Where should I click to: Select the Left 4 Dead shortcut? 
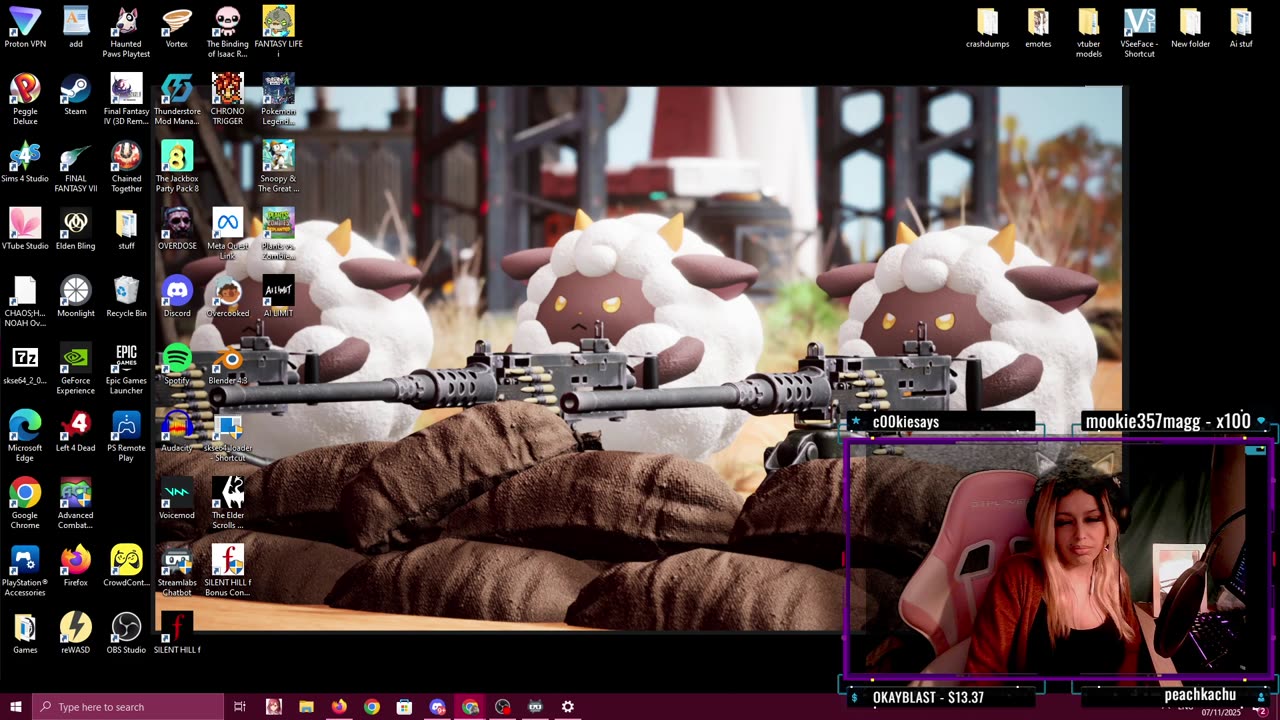coord(76,432)
